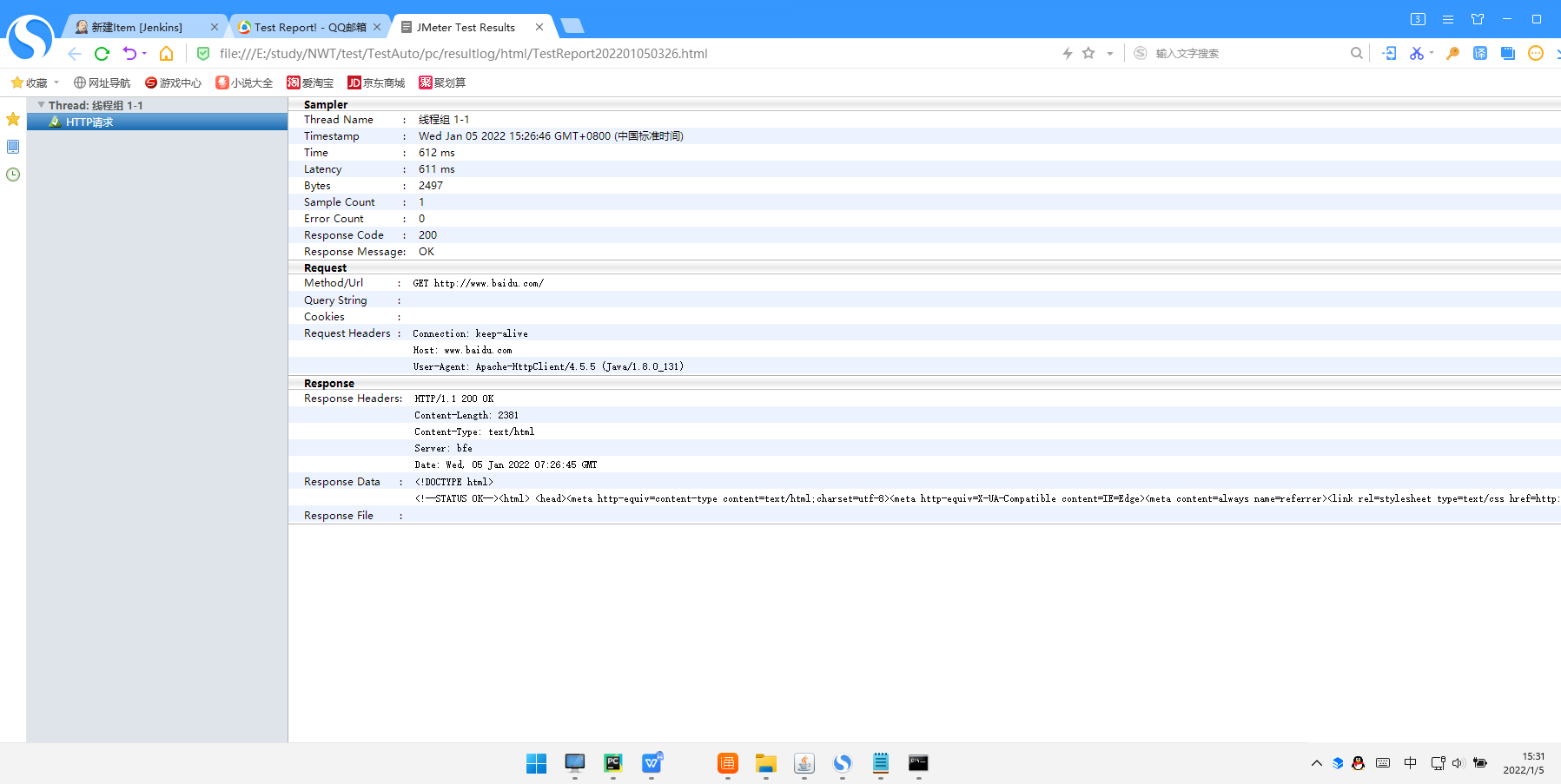
Task: Close the 新建Item [Jenkins] tab
Action: click(215, 27)
